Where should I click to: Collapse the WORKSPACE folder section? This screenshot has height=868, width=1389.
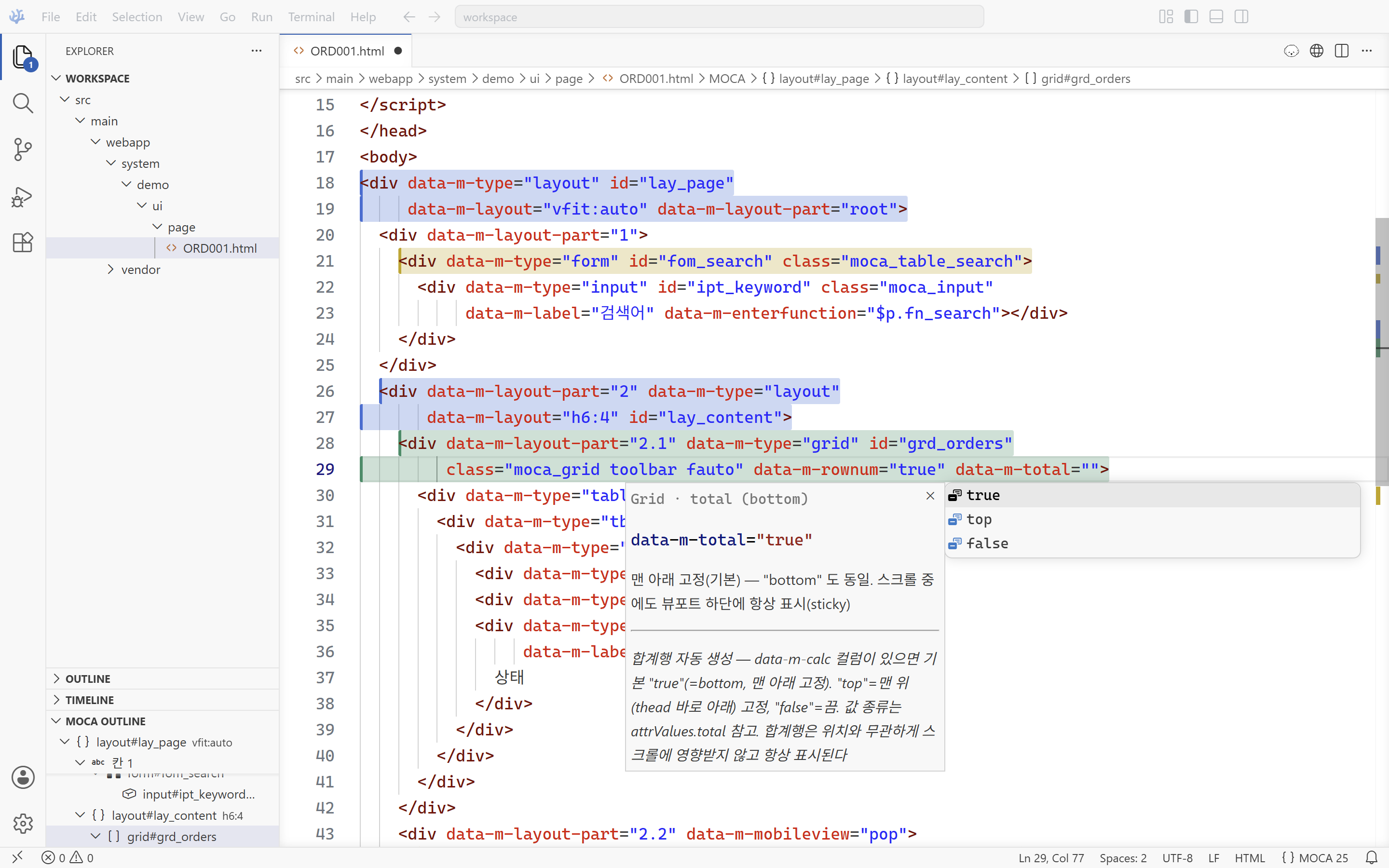[x=163, y=78]
